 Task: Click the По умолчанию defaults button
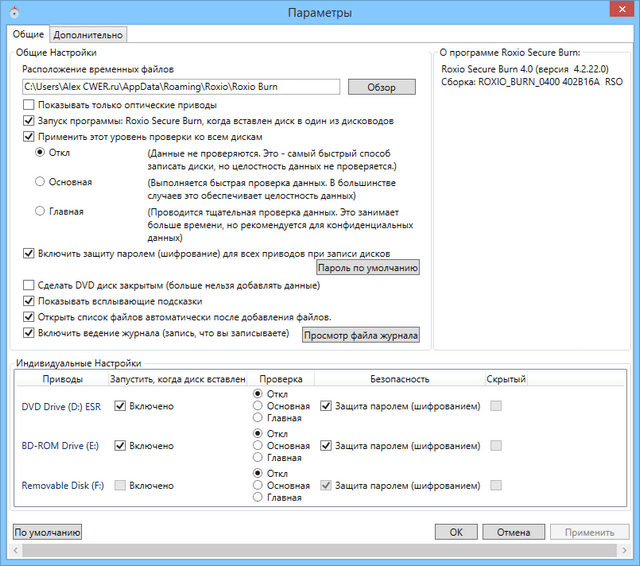pyautogui.click(x=47, y=532)
